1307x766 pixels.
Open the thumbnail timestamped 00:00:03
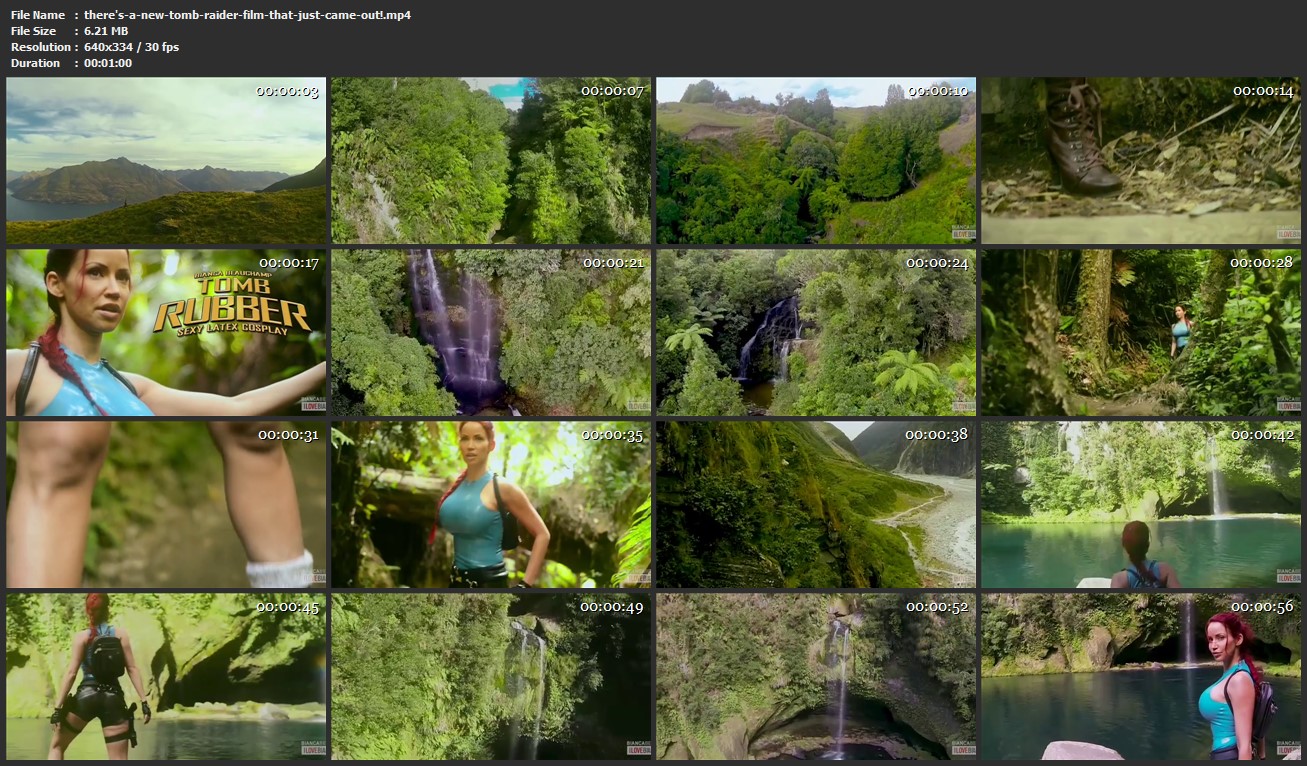pyautogui.click(x=166, y=161)
